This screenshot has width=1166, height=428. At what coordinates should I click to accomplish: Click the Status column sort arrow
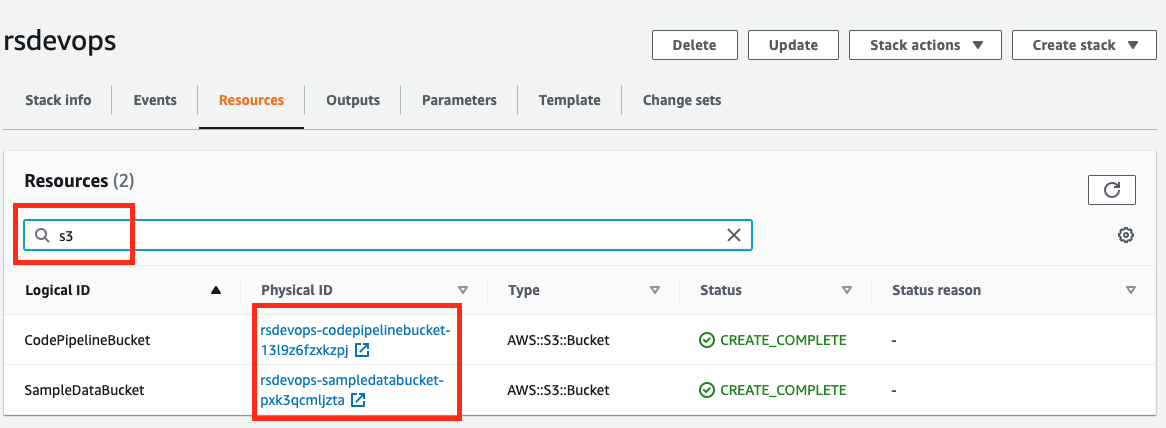click(x=847, y=290)
